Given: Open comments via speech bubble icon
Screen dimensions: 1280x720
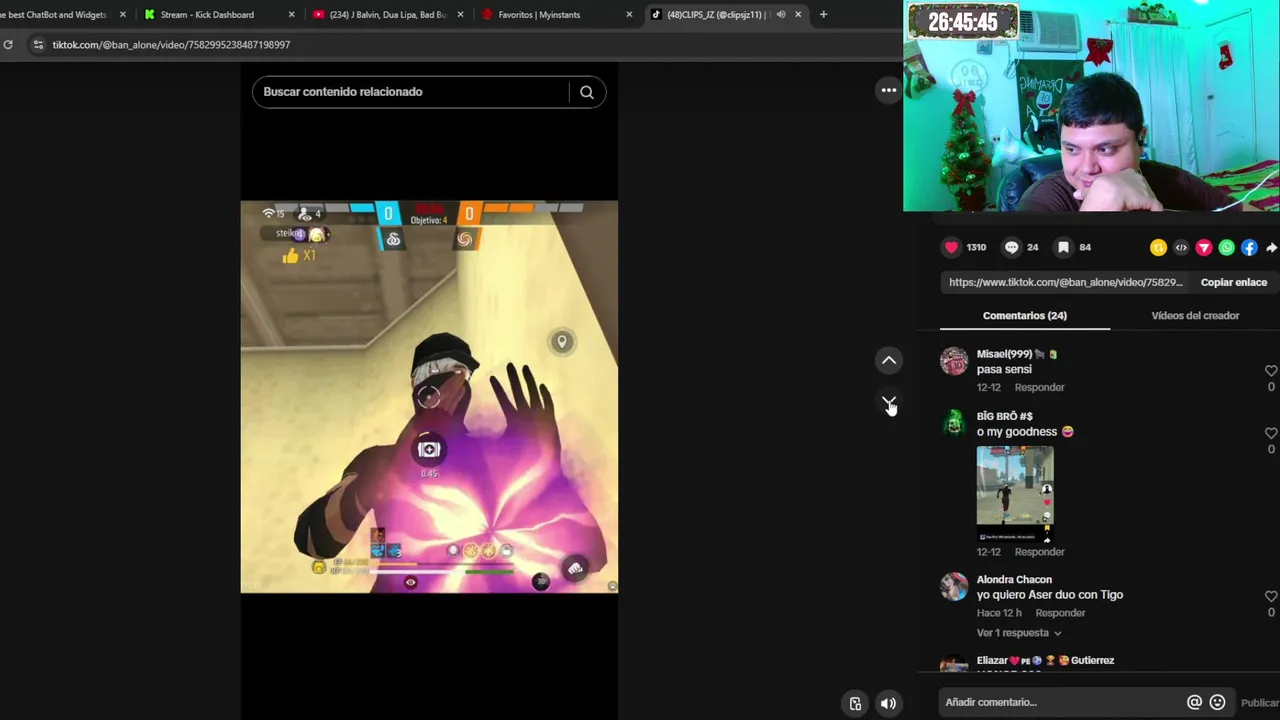Looking at the screenshot, I should coord(1012,247).
